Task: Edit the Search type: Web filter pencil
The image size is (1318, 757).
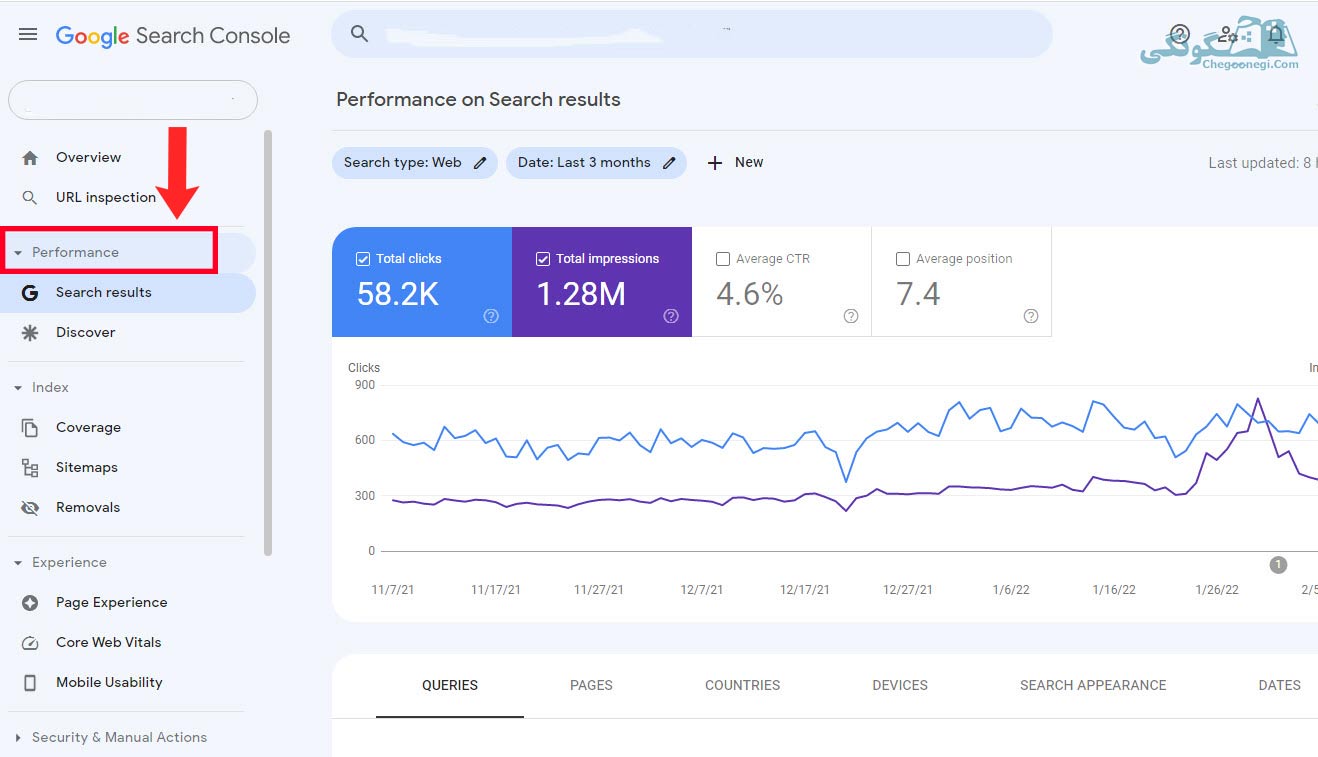Action: pyautogui.click(x=480, y=163)
